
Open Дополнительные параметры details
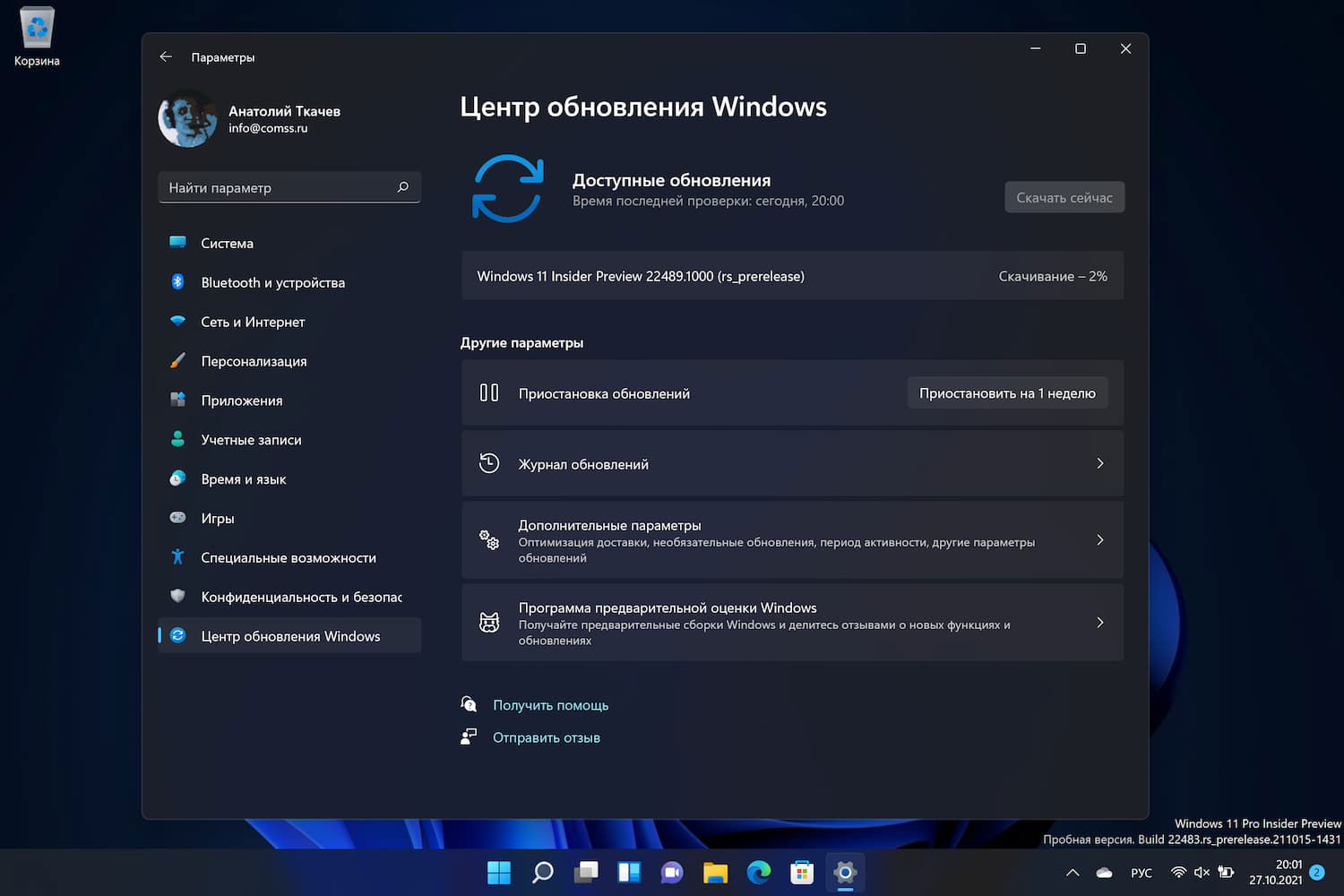pos(792,539)
